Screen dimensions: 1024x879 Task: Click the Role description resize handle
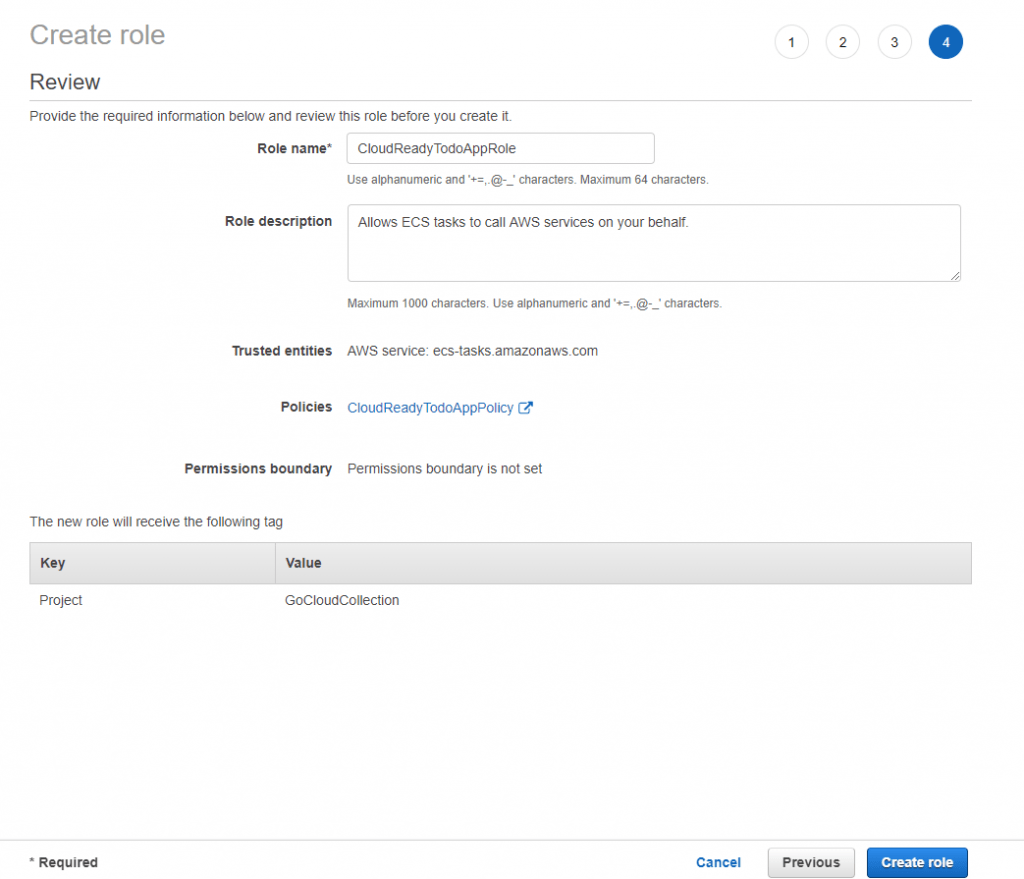[955, 275]
